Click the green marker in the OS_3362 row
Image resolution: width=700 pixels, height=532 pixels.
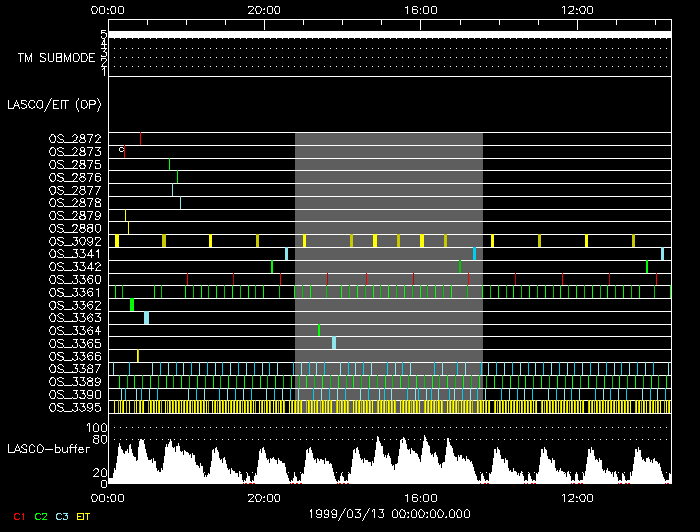tap(131, 305)
